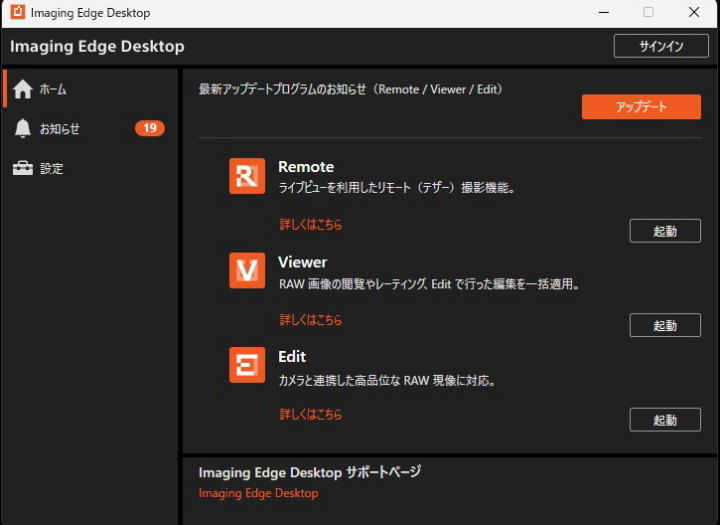Image resolution: width=720 pixels, height=525 pixels.
Task: Click the 最新アップデートプログラムのお知らせ notice text
Action: click(x=351, y=89)
